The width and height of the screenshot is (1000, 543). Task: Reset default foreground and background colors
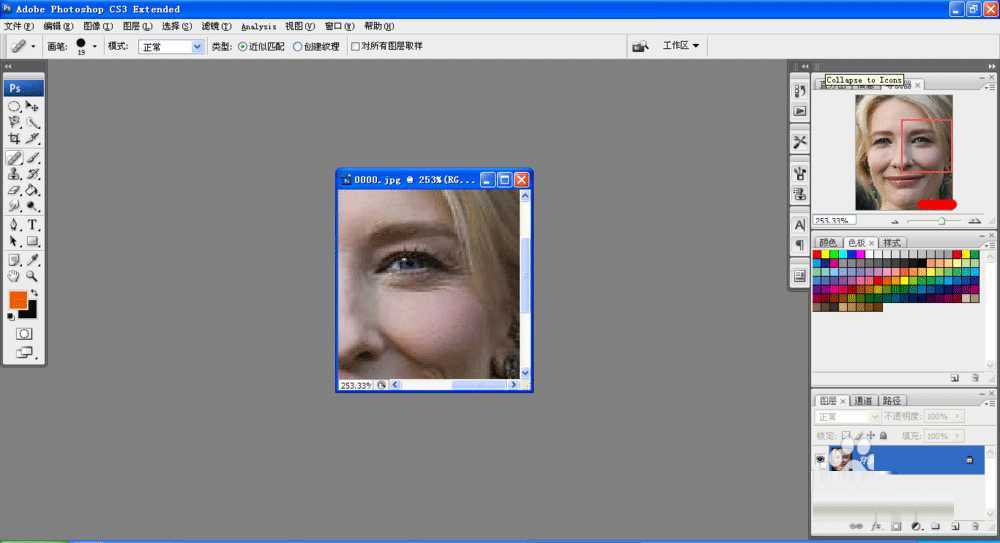11,316
